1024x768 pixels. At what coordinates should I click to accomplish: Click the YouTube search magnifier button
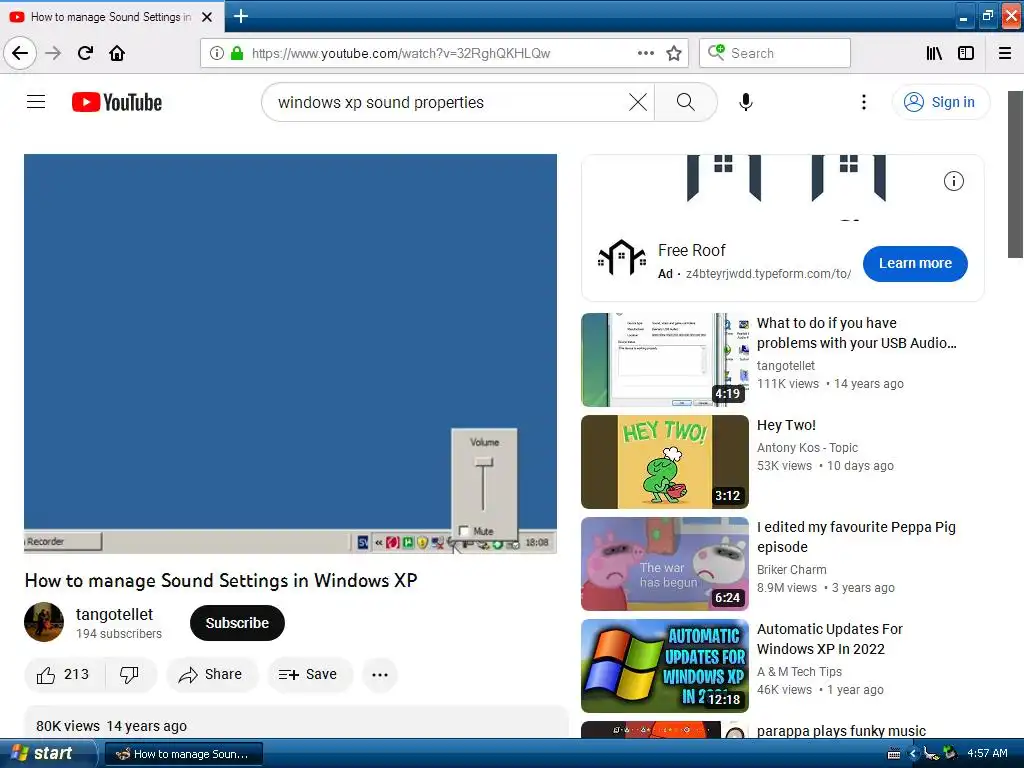(x=686, y=102)
